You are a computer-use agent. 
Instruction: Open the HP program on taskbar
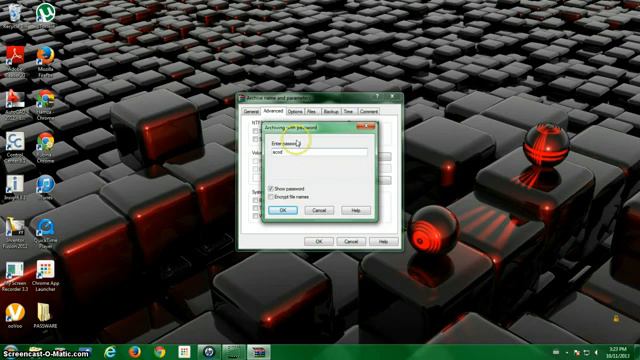click(x=209, y=352)
